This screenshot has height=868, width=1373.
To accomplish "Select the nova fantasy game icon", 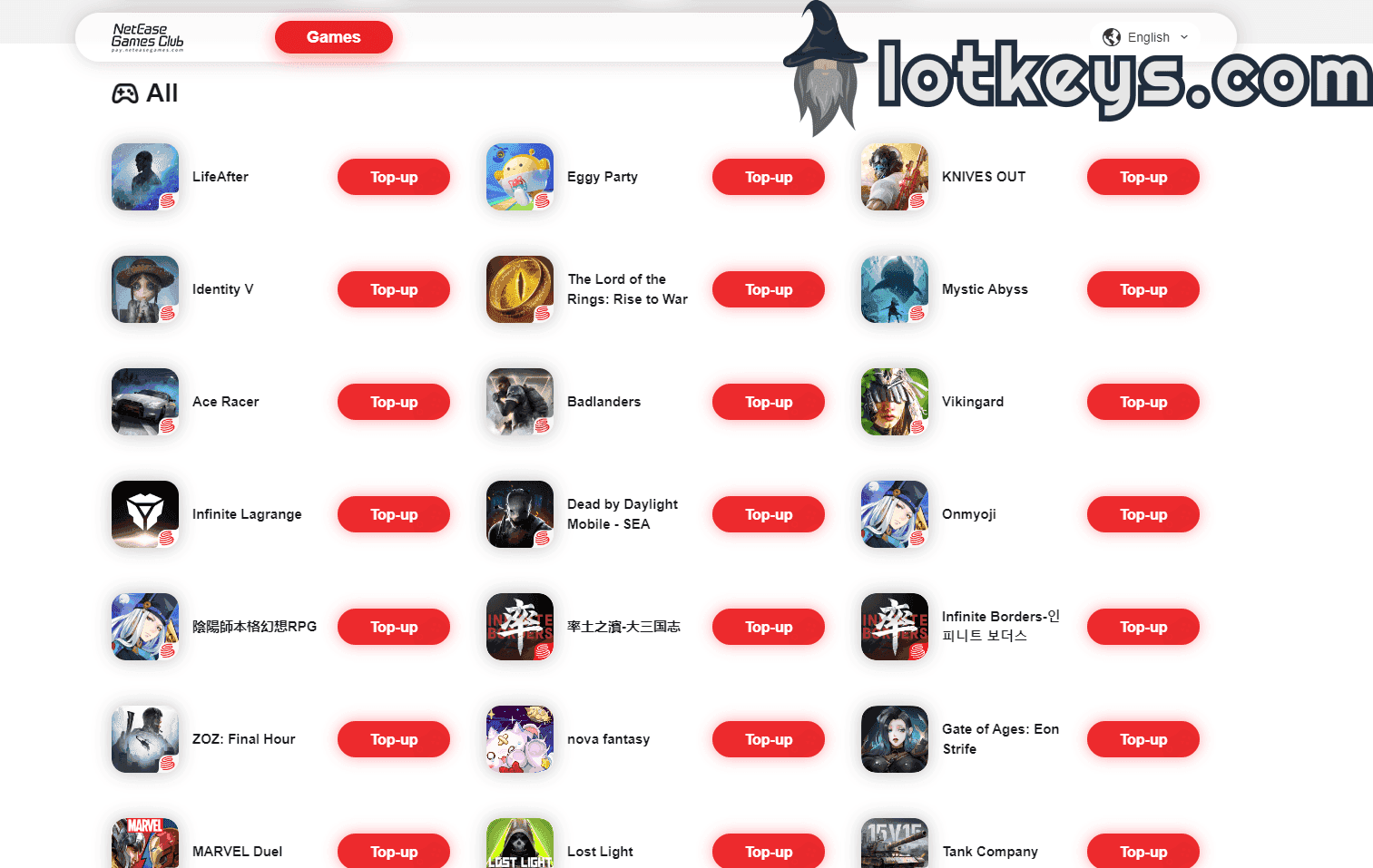I will (x=520, y=739).
